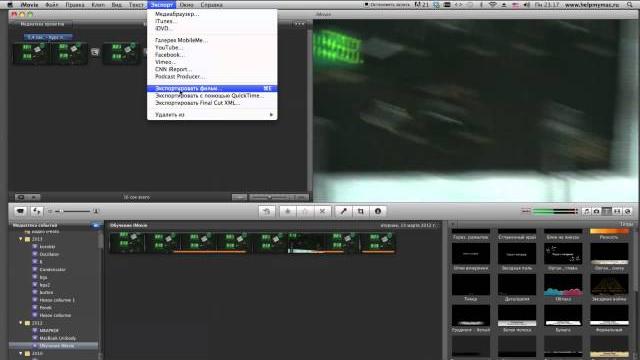
Task: Open the Правка menu
Action: click(x=75, y=5)
